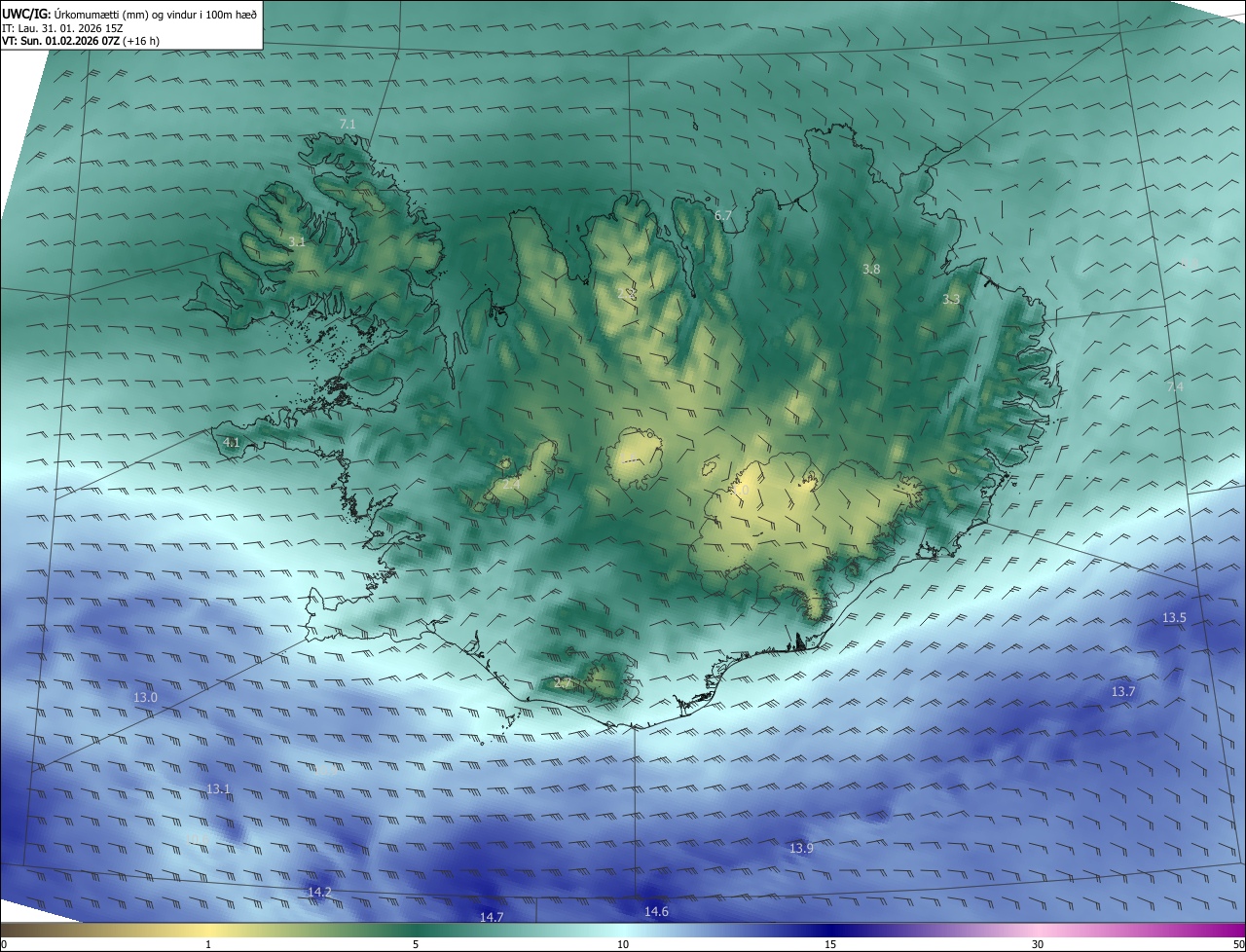Viewport: 1246px width, 952px height.
Task: Click the valid time 'VT: Sun. 01.02.2026 07Z'
Action: pyautogui.click(x=61, y=42)
